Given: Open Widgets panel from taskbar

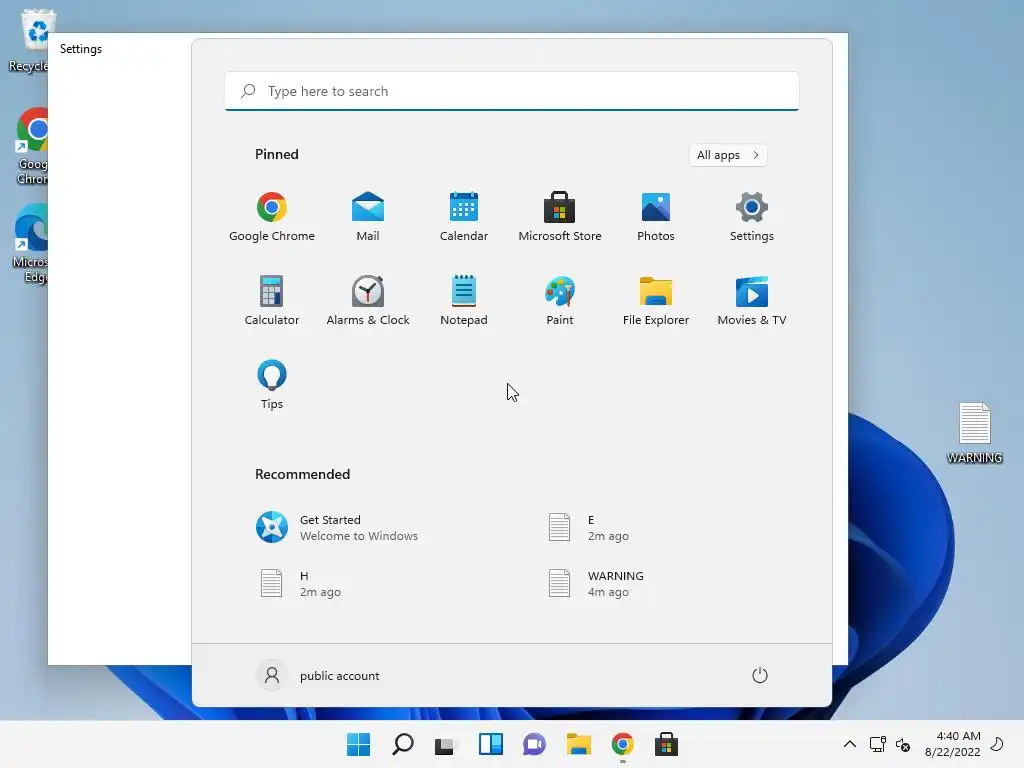Looking at the screenshot, I should point(490,744).
